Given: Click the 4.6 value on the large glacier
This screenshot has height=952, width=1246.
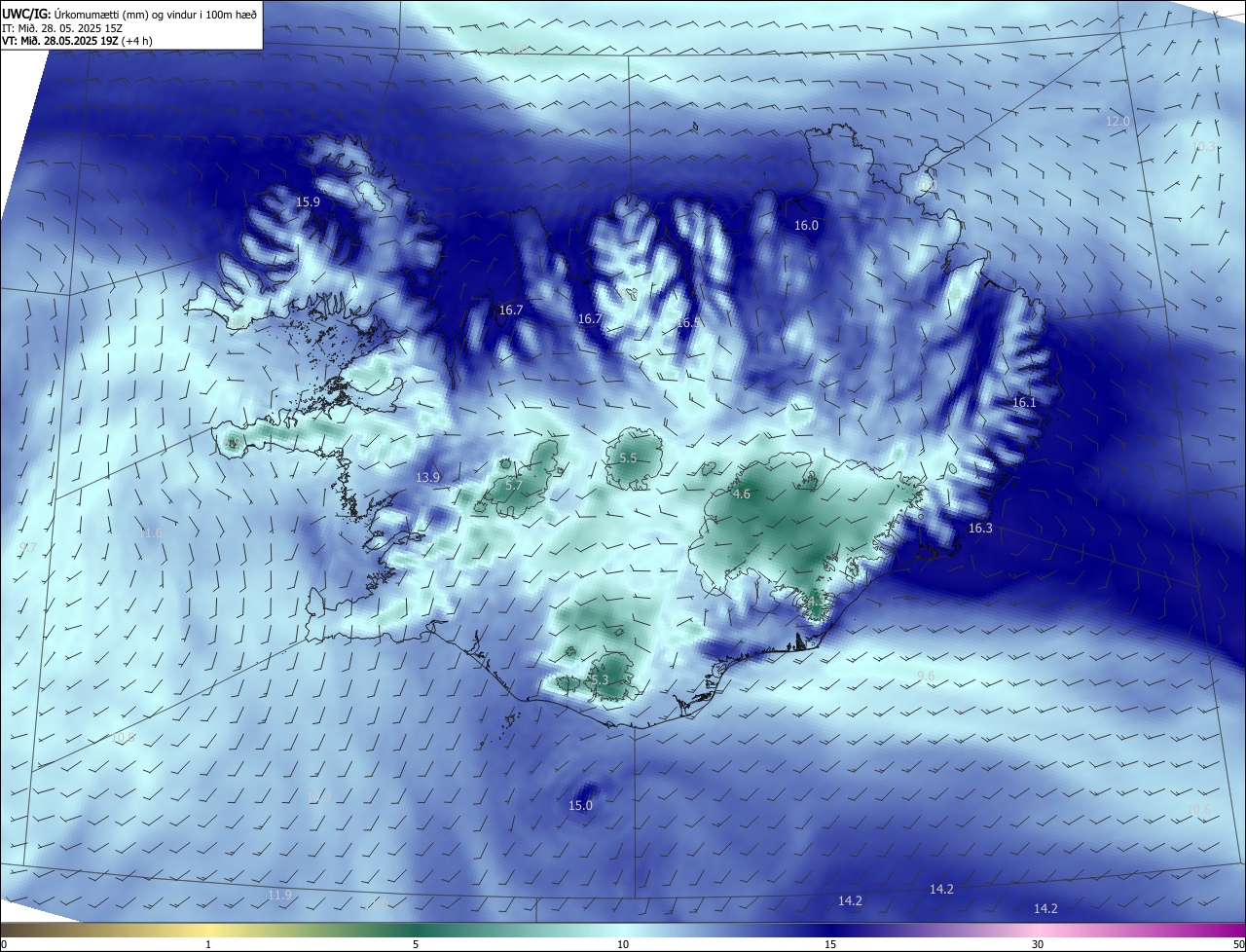Looking at the screenshot, I should click(x=742, y=494).
